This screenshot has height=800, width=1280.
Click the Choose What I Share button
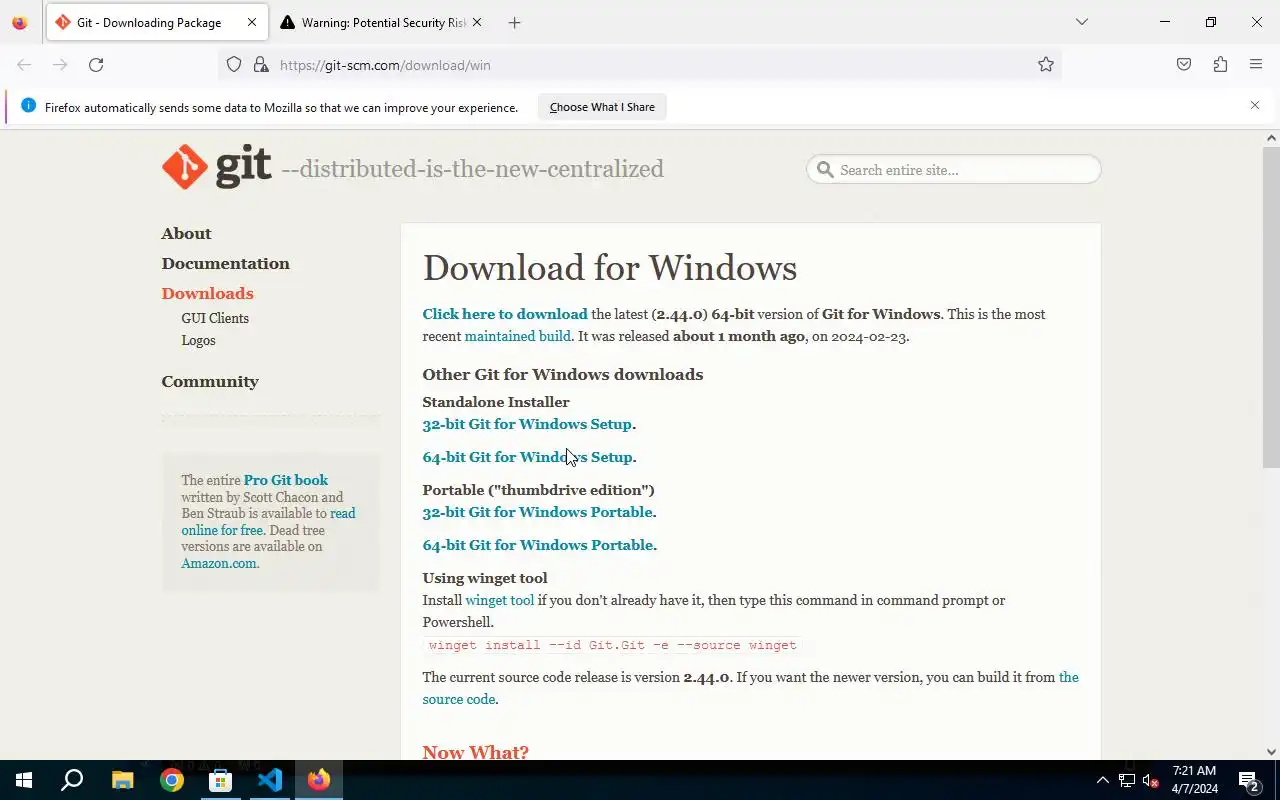pyautogui.click(x=602, y=107)
